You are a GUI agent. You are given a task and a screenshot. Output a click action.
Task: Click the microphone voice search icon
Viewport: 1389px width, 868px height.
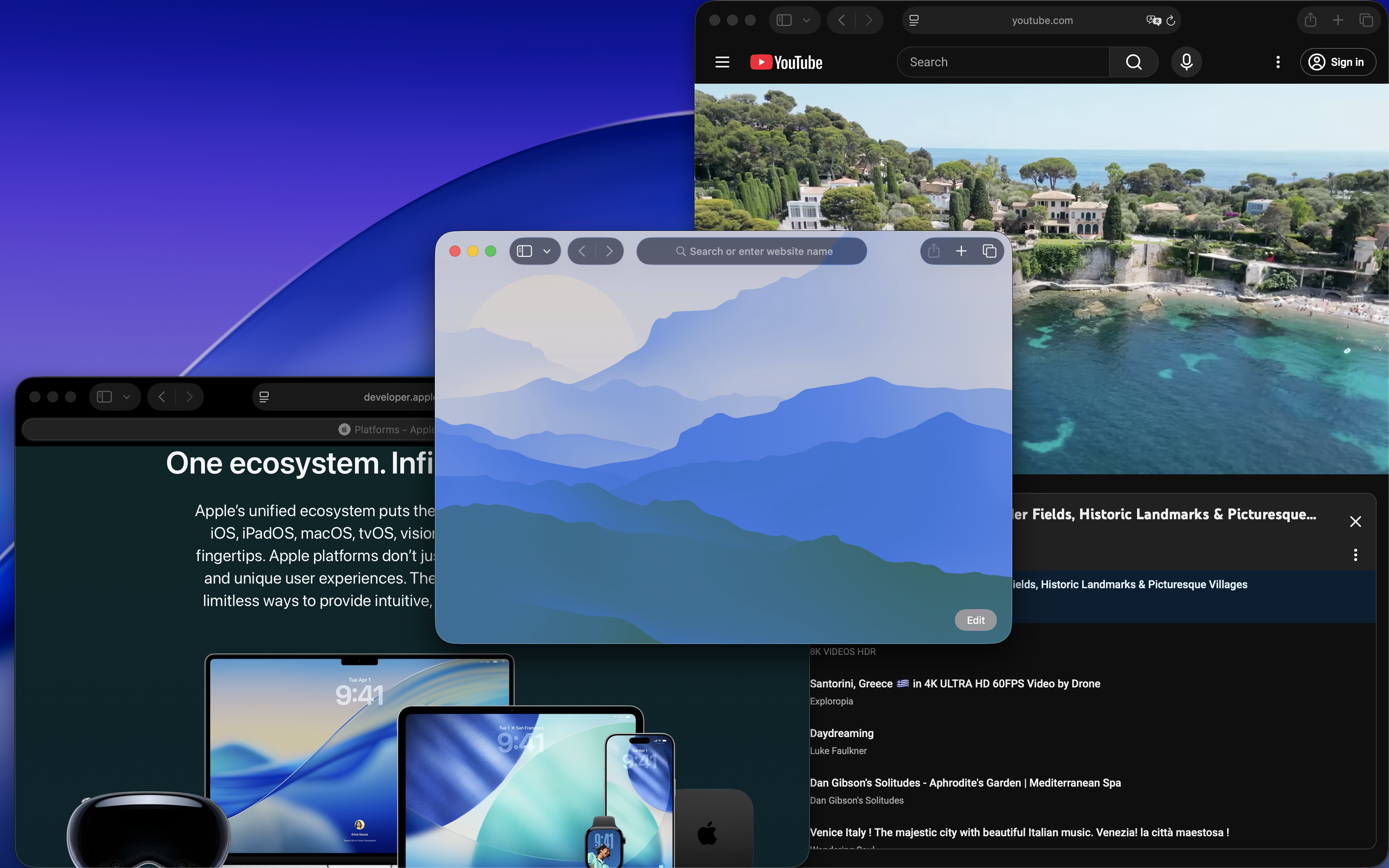coord(1186,62)
